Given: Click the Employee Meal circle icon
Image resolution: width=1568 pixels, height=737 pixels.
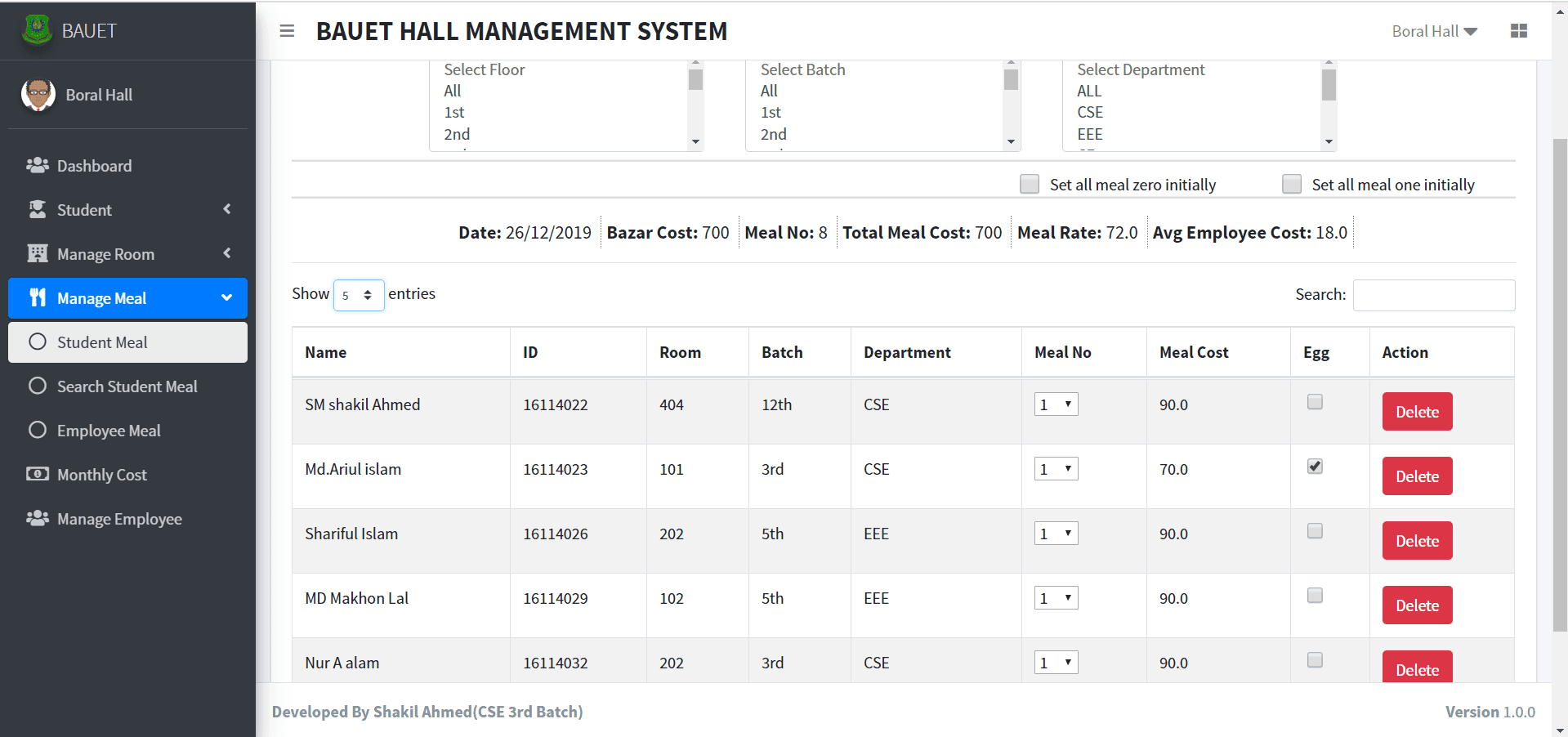Looking at the screenshot, I should pos(38,431).
